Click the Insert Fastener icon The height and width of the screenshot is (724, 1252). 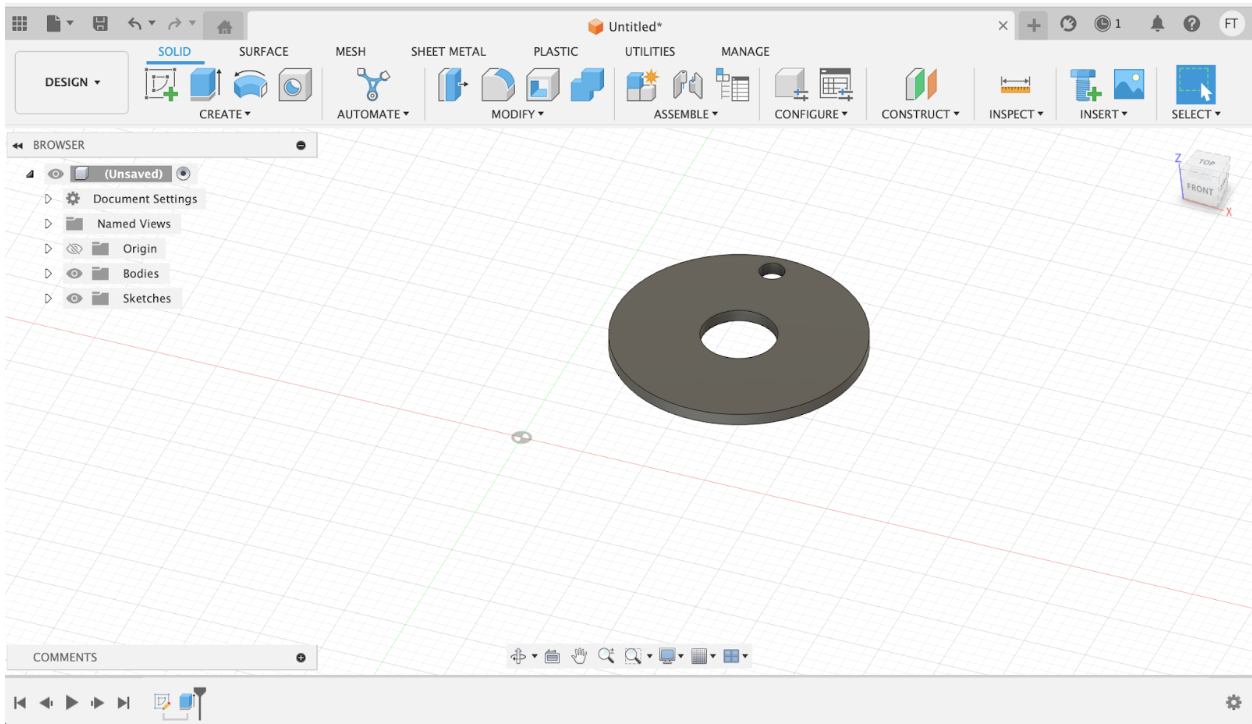[x=1085, y=85]
